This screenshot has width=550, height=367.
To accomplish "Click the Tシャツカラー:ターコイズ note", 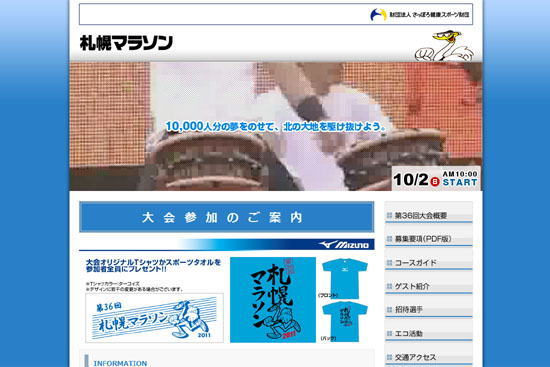I will click(113, 283).
